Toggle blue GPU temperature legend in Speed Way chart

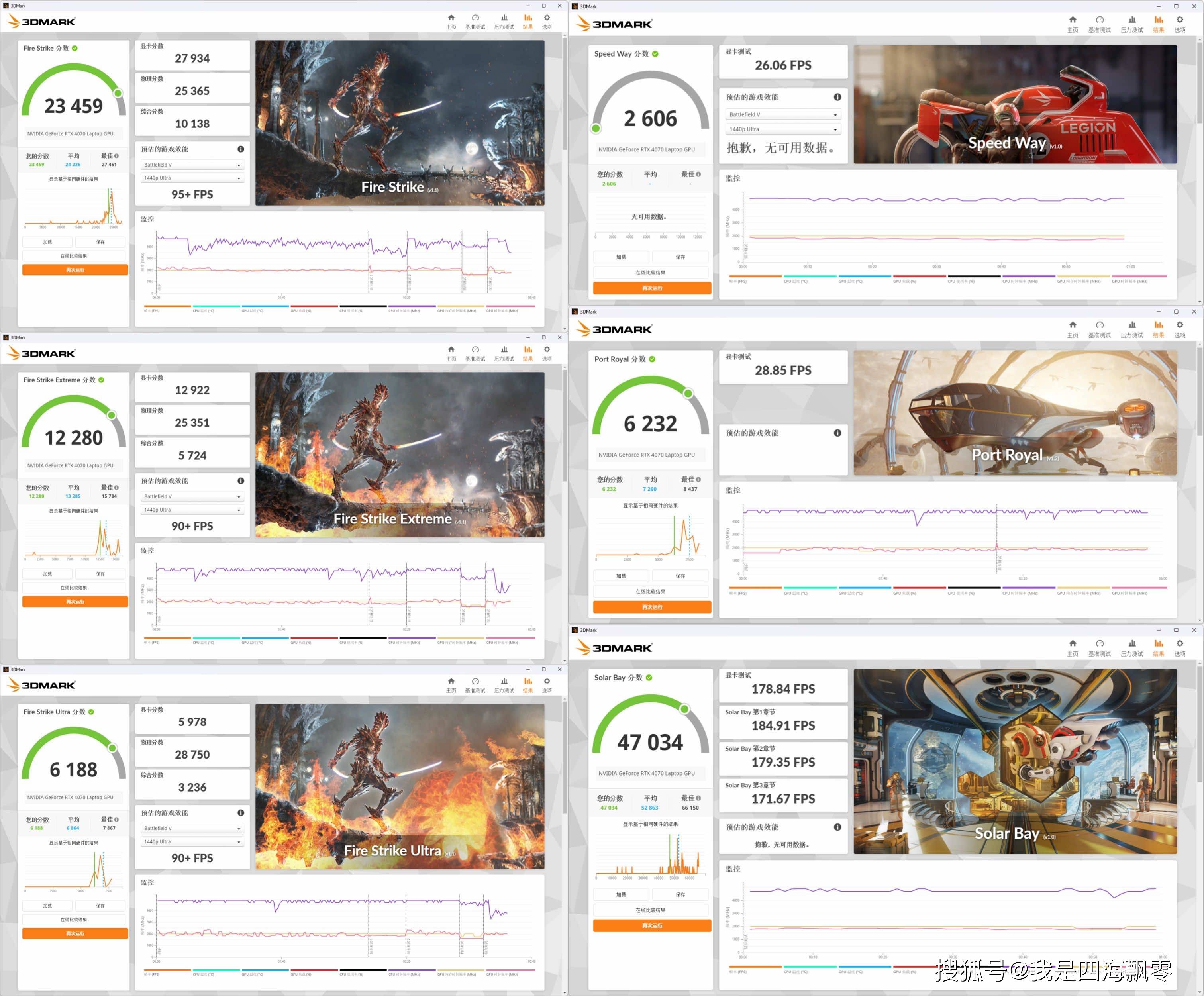pyautogui.click(x=865, y=278)
